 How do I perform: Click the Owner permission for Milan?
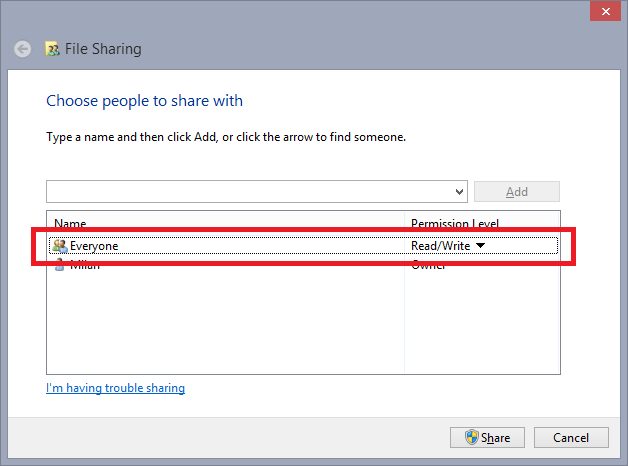[x=429, y=266]
